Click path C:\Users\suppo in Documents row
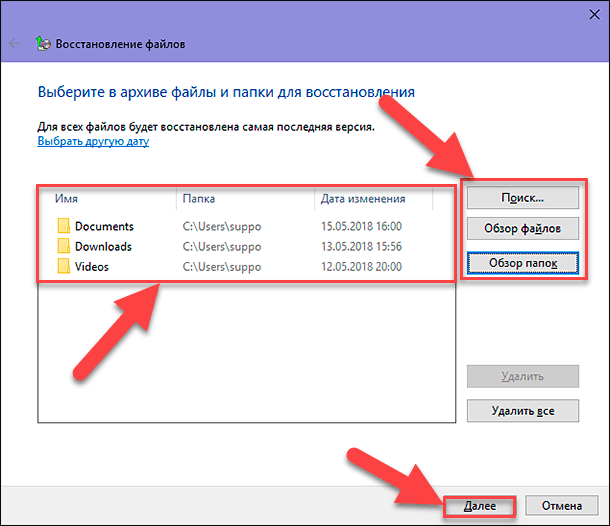The width and height of the screenshot is (610, 526). (222, 226)
